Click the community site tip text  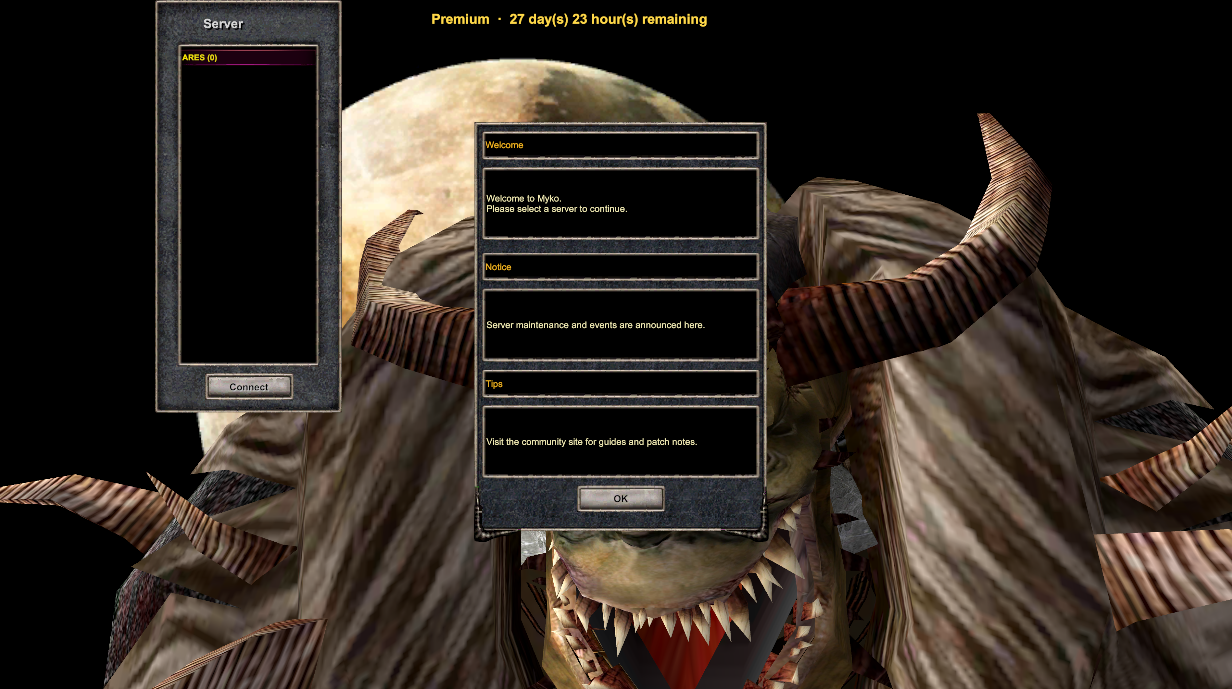coord(592,442)
